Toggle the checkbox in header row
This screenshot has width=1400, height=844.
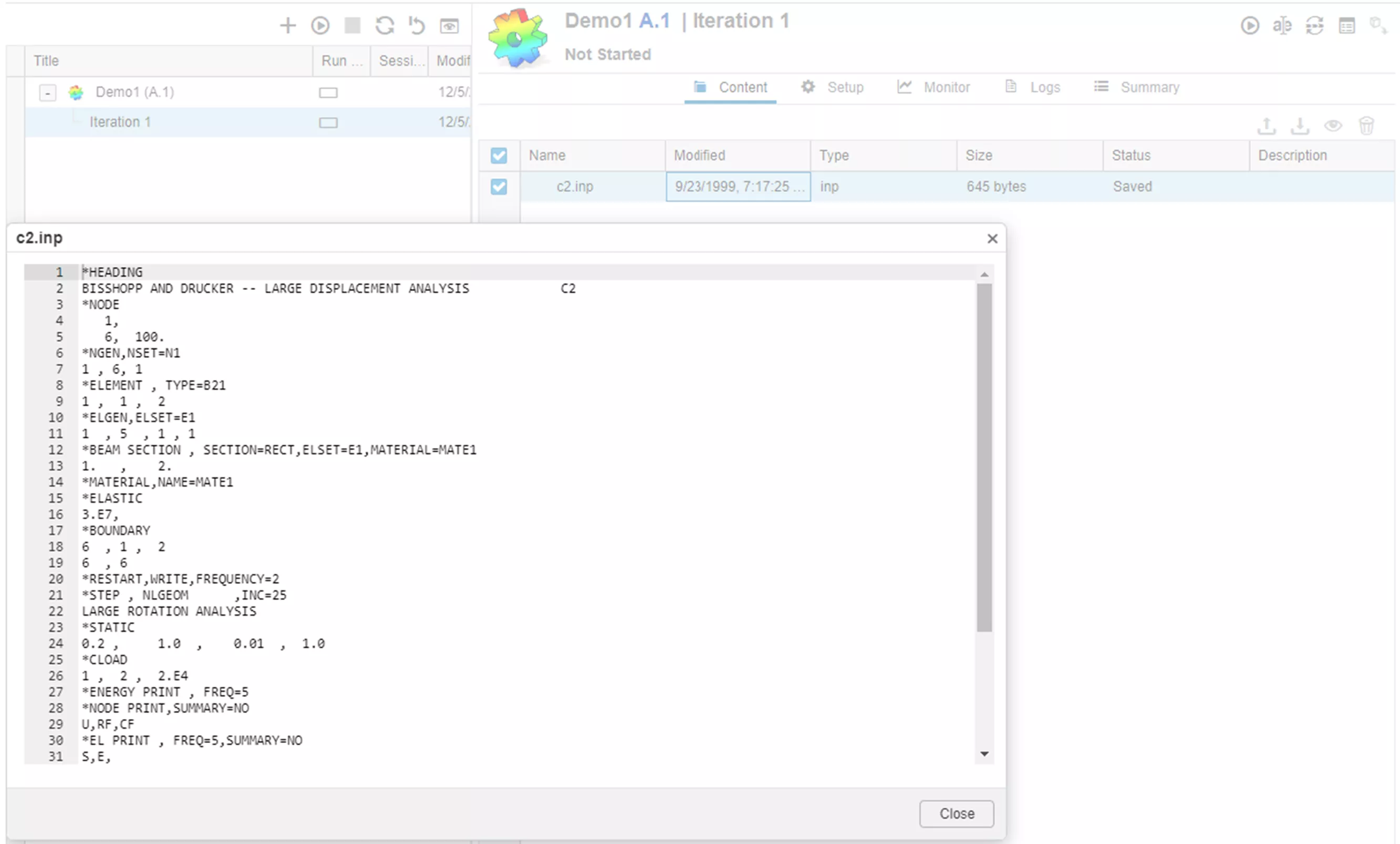click(x=499, y=155)
